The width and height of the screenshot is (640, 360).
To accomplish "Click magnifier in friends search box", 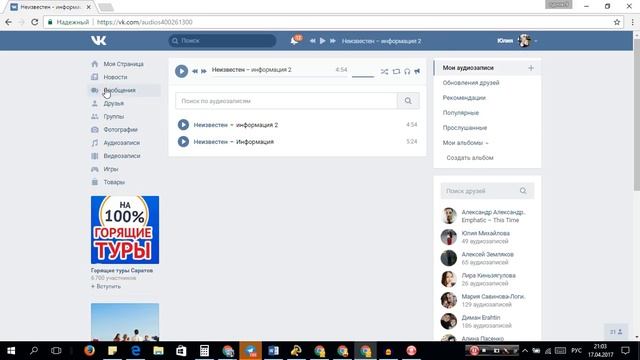I will pos(523,191).
